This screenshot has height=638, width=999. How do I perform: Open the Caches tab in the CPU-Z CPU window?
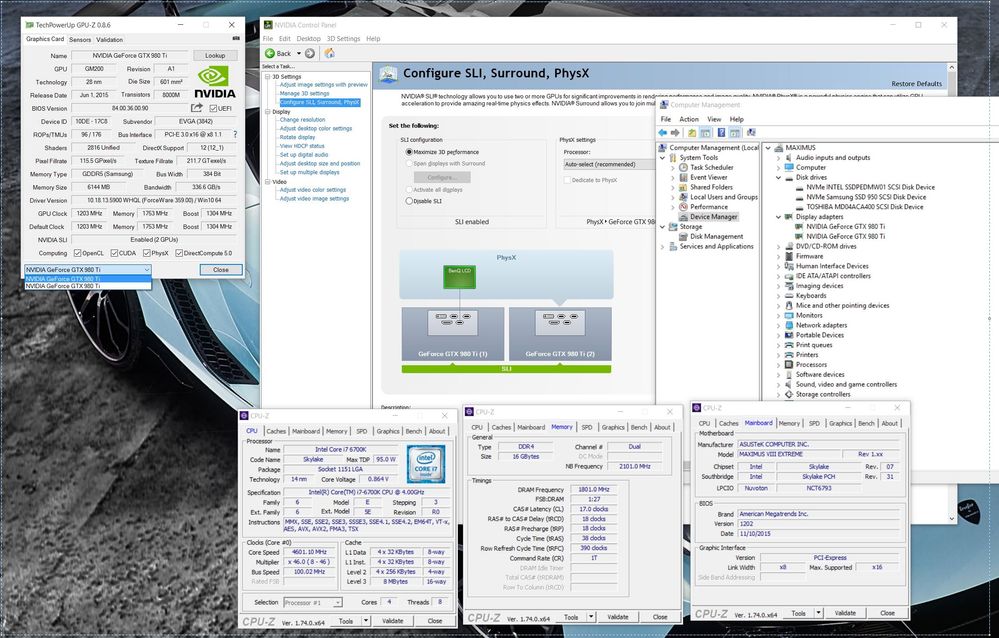pos(276,431)
